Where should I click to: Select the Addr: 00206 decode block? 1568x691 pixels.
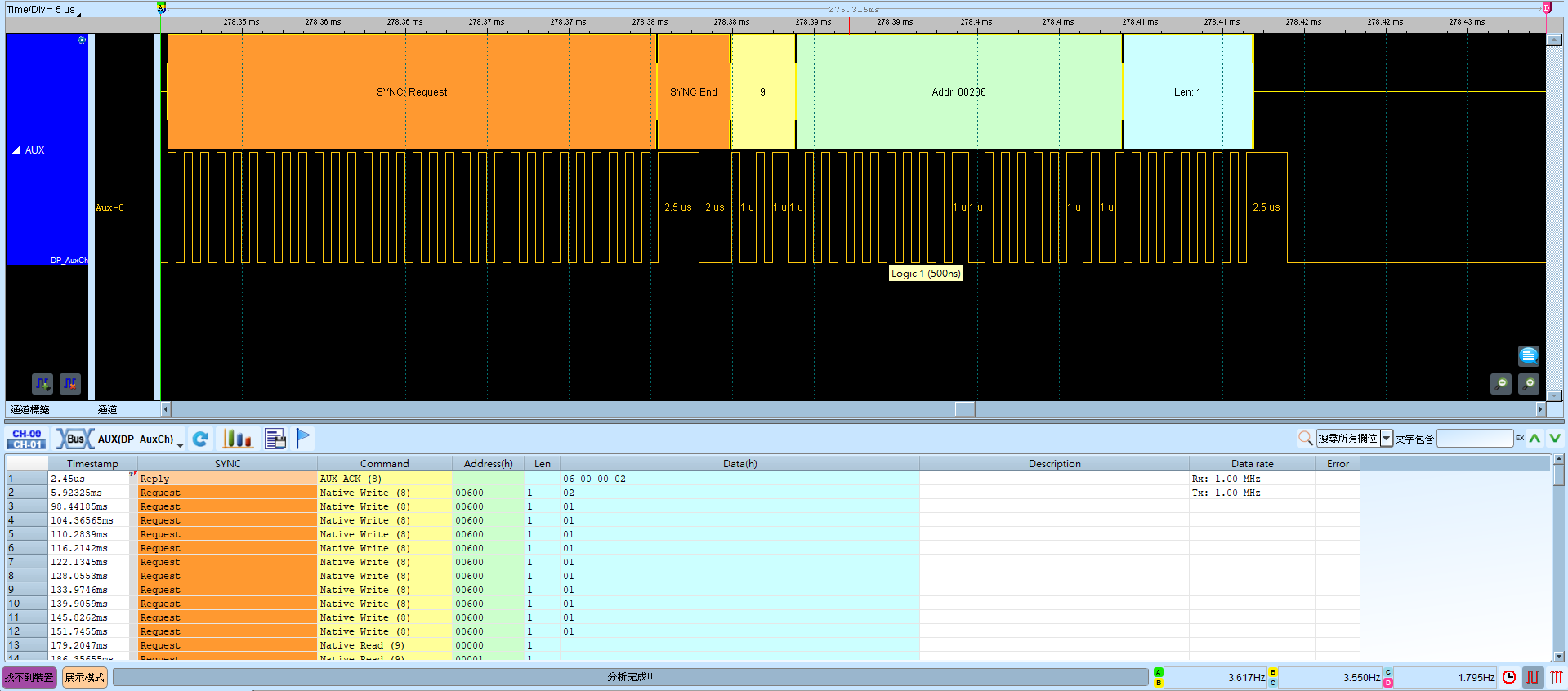tap(958, 92)
